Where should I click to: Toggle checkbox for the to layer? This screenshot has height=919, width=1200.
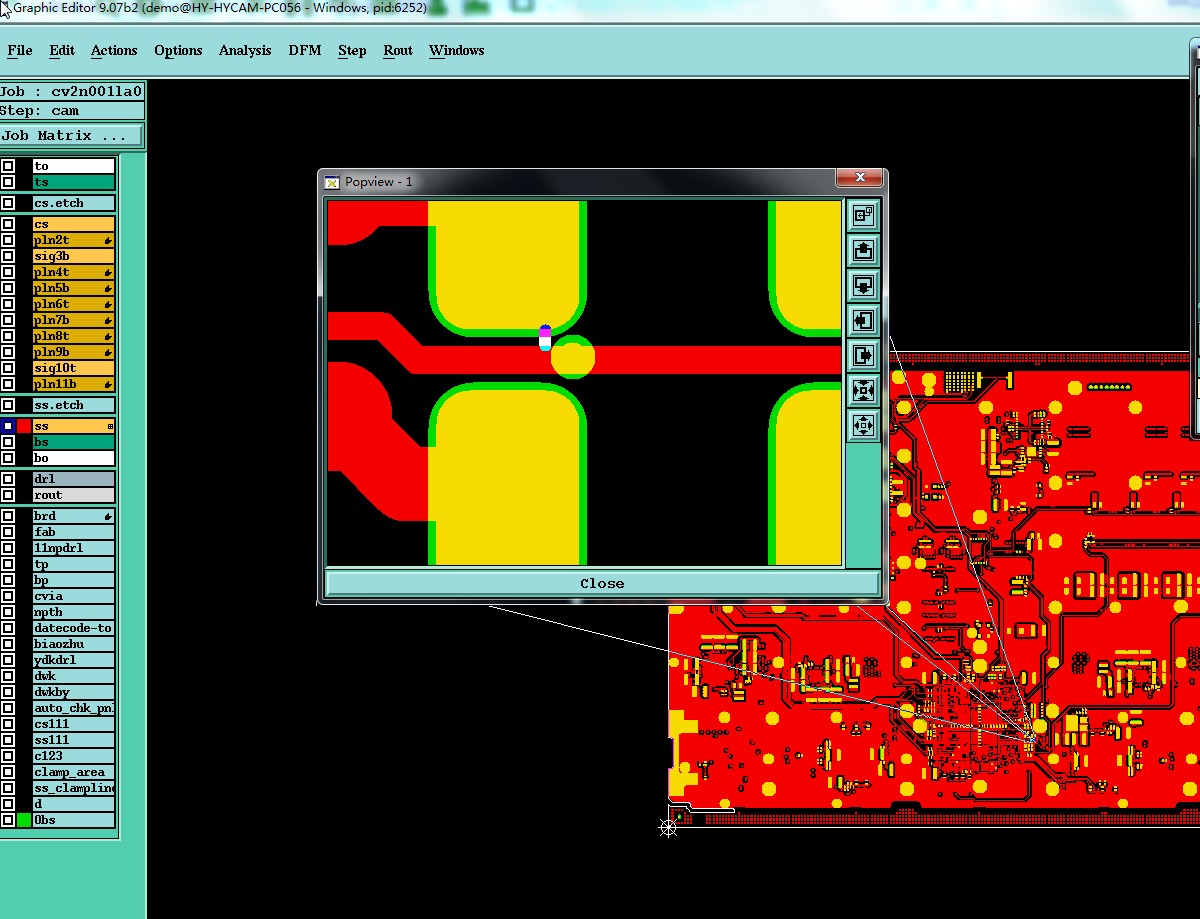tap(8, 166)
